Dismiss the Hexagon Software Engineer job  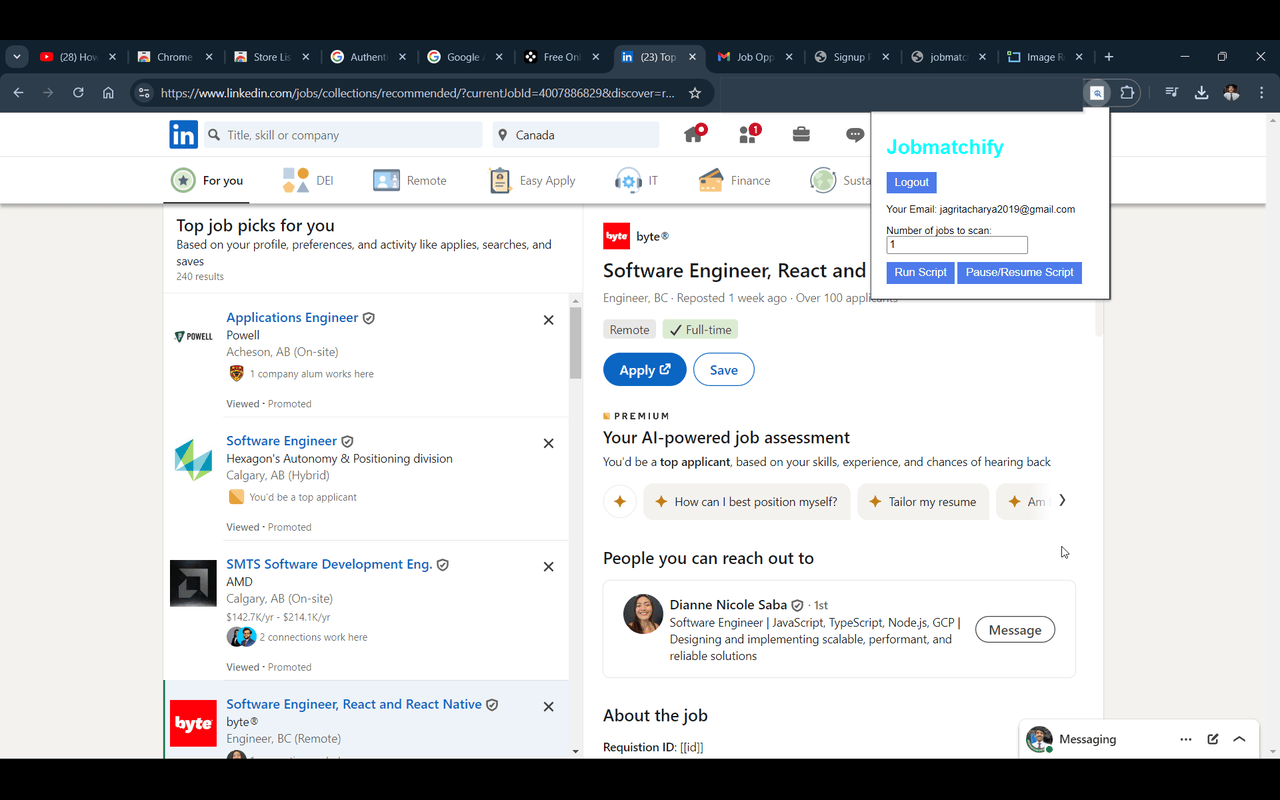[548, 443]
